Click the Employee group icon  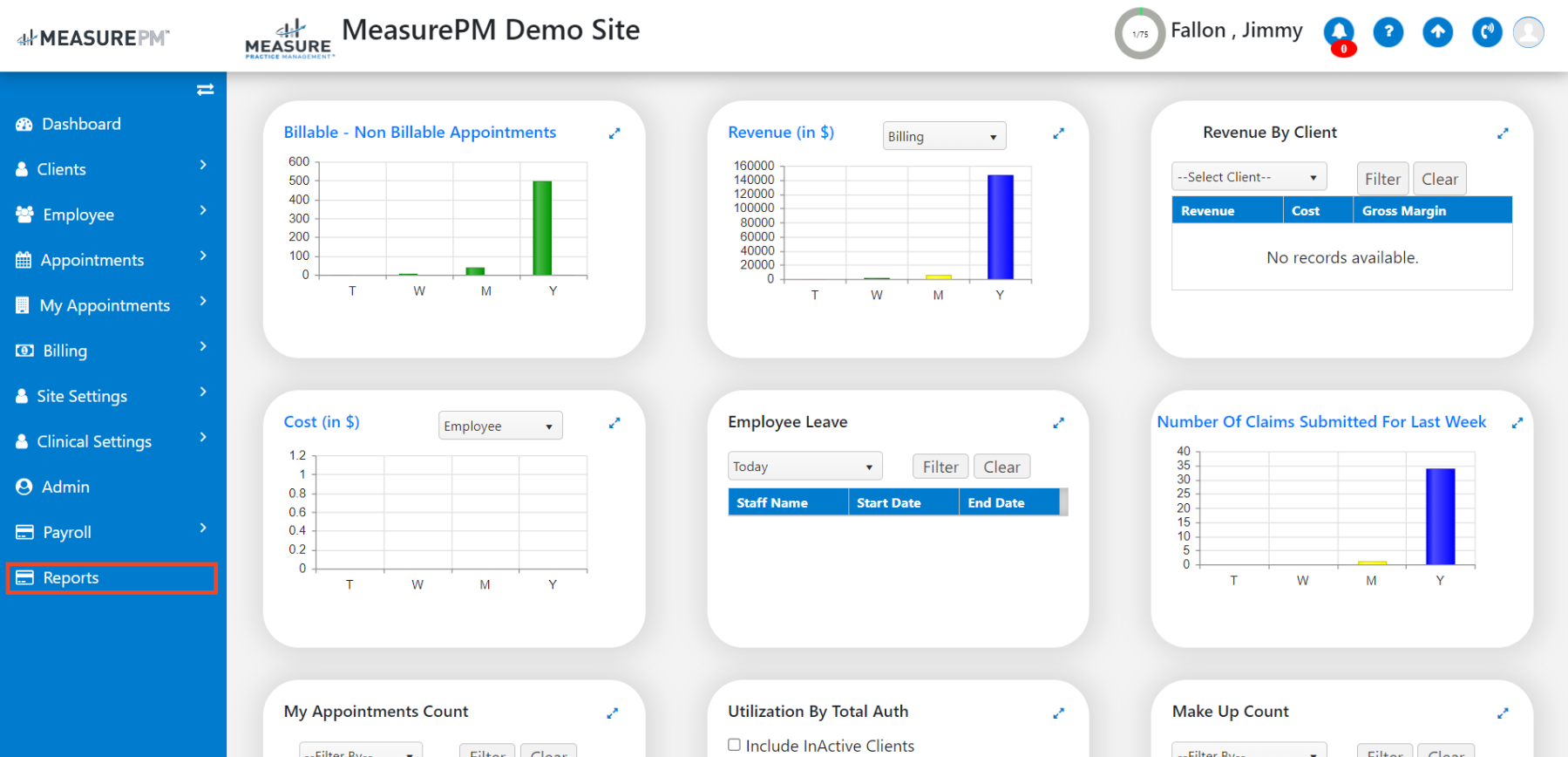24,215
